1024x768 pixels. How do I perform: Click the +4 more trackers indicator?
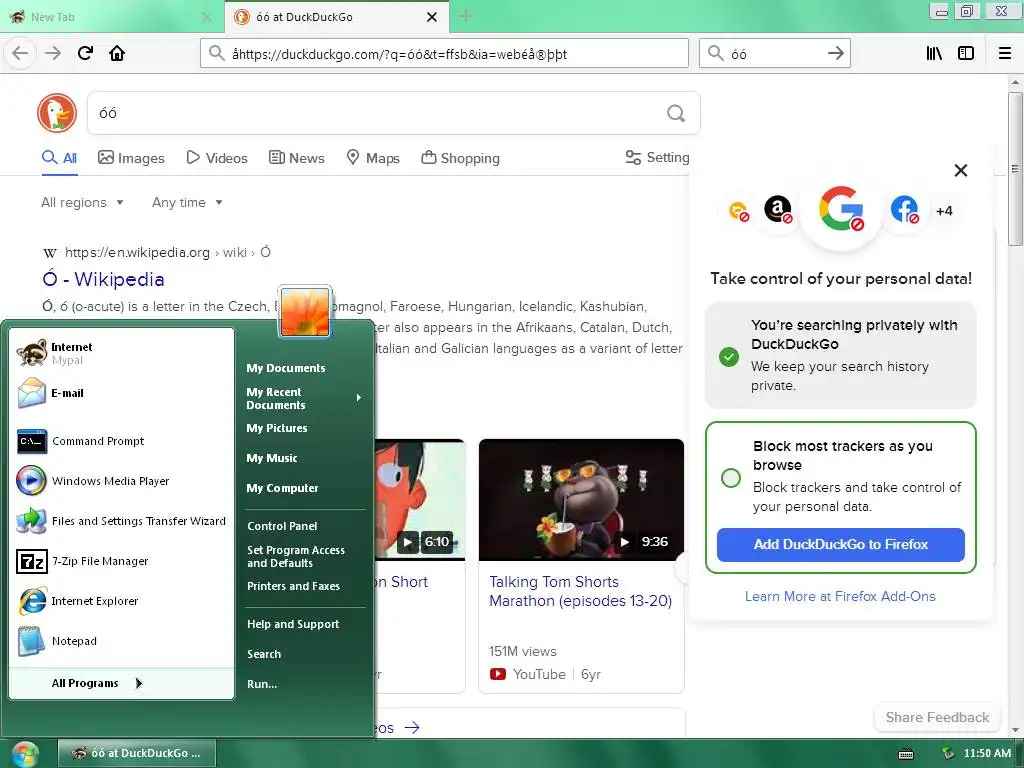944,211
